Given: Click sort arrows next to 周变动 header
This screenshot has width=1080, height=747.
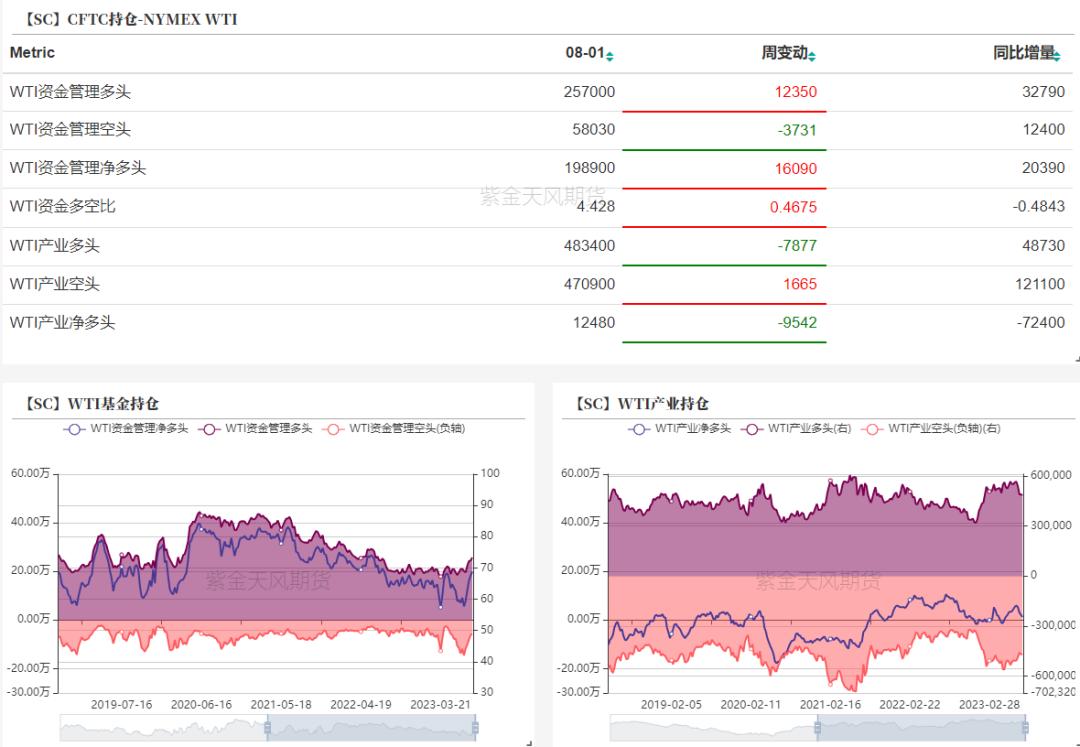Looking at the screenshot, I should (812, 55).
